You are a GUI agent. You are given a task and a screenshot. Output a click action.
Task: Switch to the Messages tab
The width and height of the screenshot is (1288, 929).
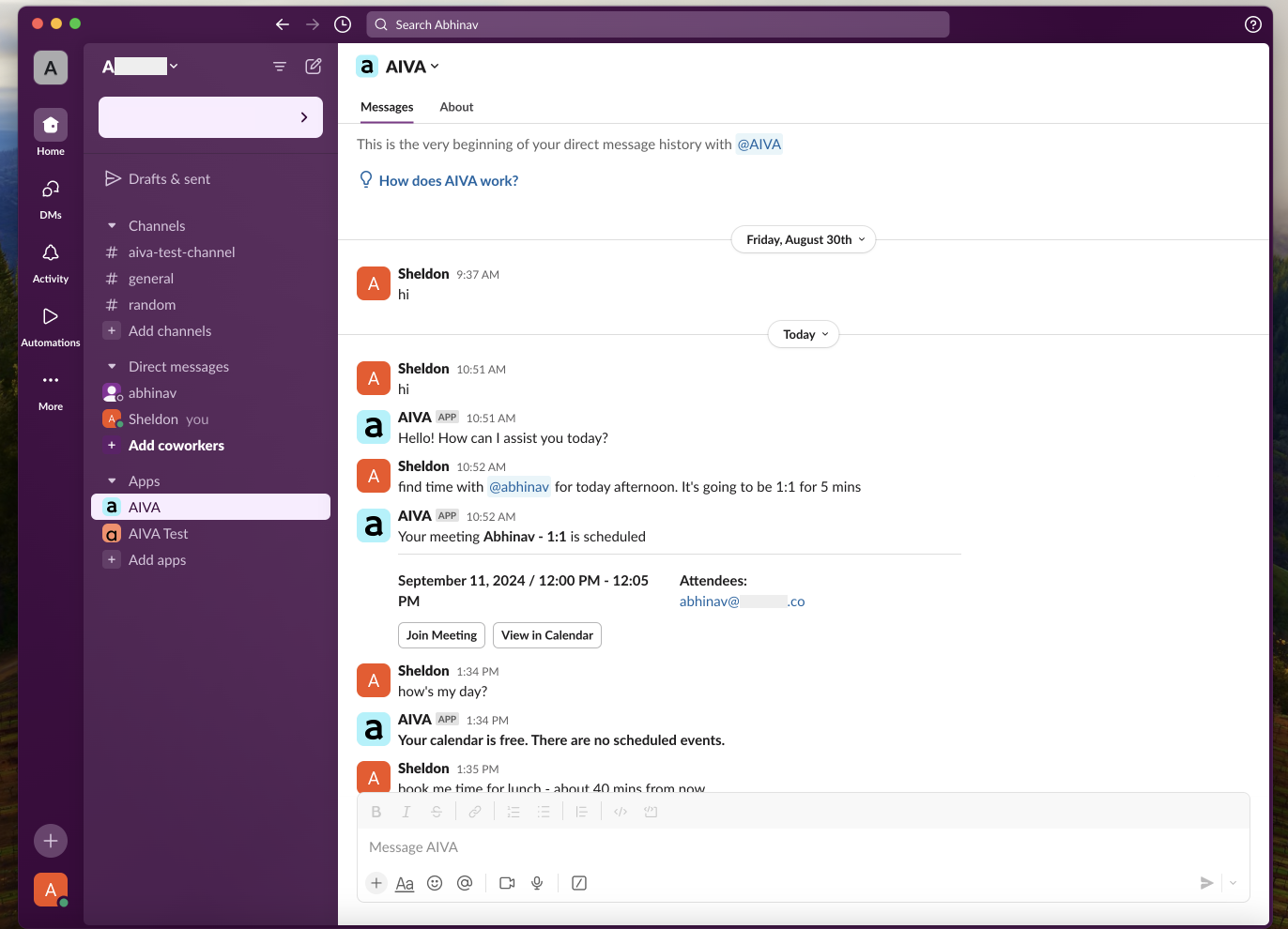click(387, 107)
